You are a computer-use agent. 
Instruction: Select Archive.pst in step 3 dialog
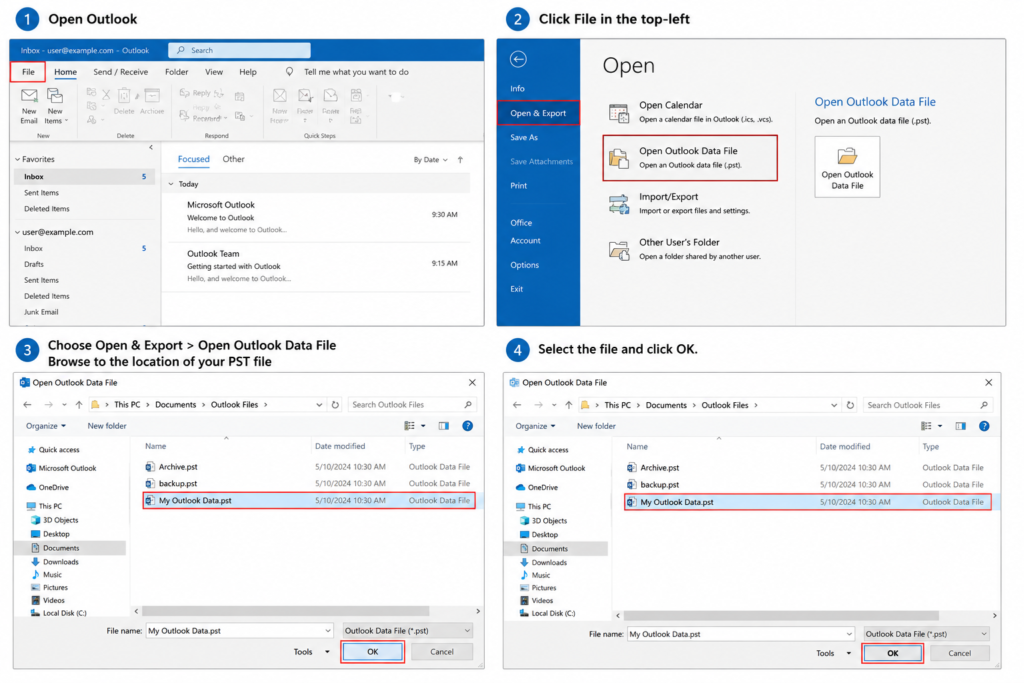click(x=309, y=467)
